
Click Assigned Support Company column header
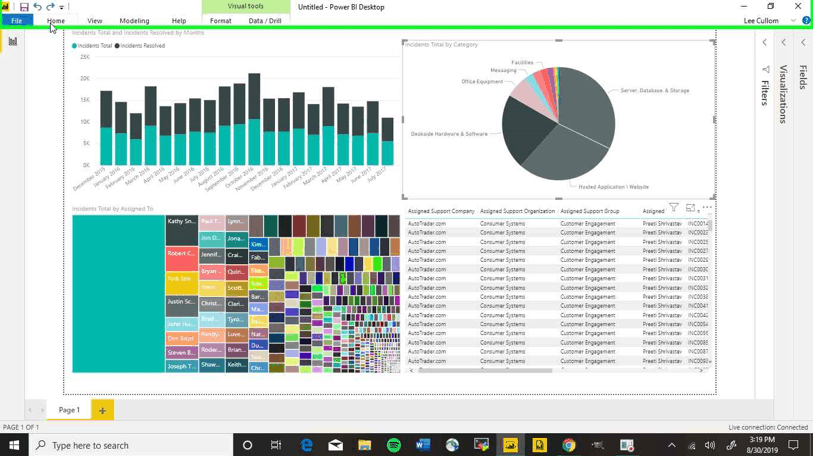coord(441,211)
